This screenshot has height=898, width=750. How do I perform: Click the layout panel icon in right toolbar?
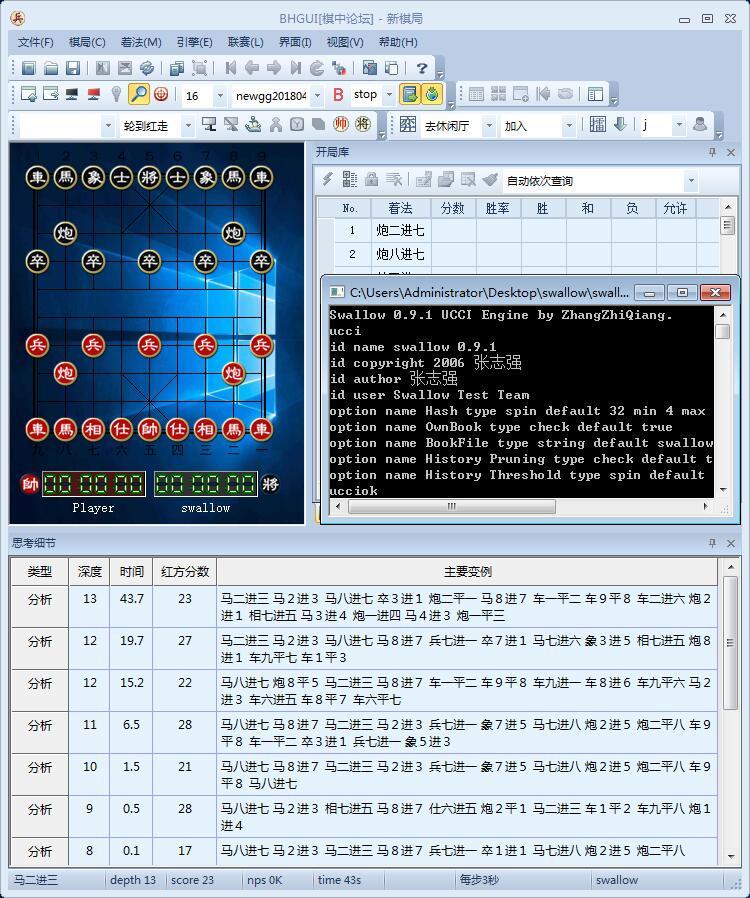coord(595,94)
